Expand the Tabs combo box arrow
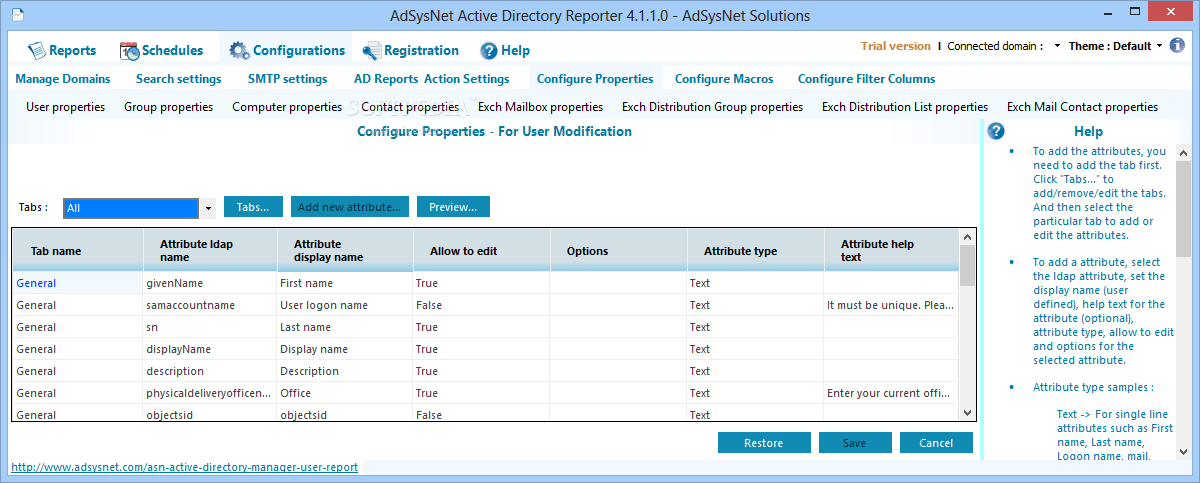1200x483 pixels. [208, 208]
